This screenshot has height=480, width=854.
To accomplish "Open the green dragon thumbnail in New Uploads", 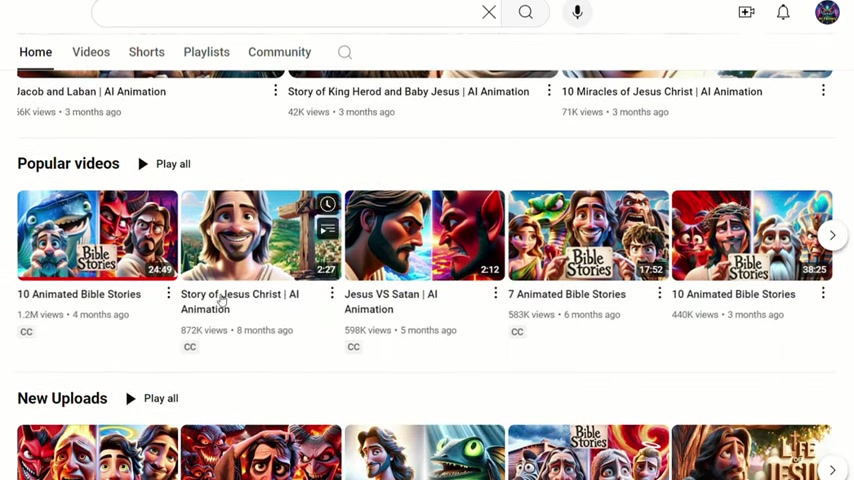I will click(x=425, y=452).
